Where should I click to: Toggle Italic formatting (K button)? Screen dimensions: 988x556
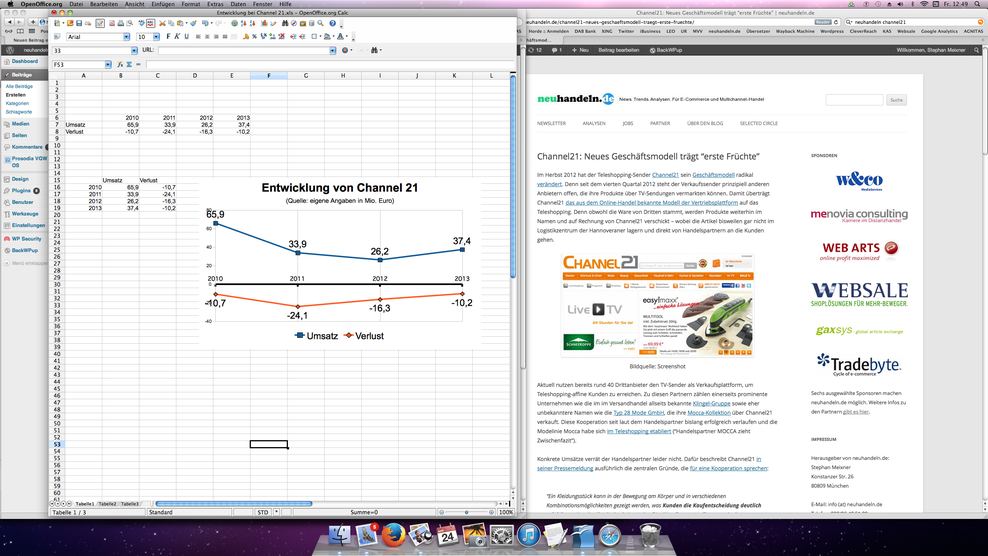[x=176, y=37]
